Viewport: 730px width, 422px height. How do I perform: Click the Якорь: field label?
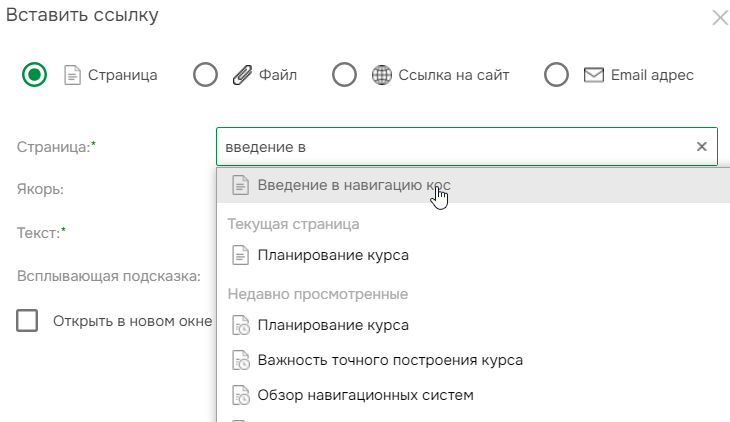[40, 190]
